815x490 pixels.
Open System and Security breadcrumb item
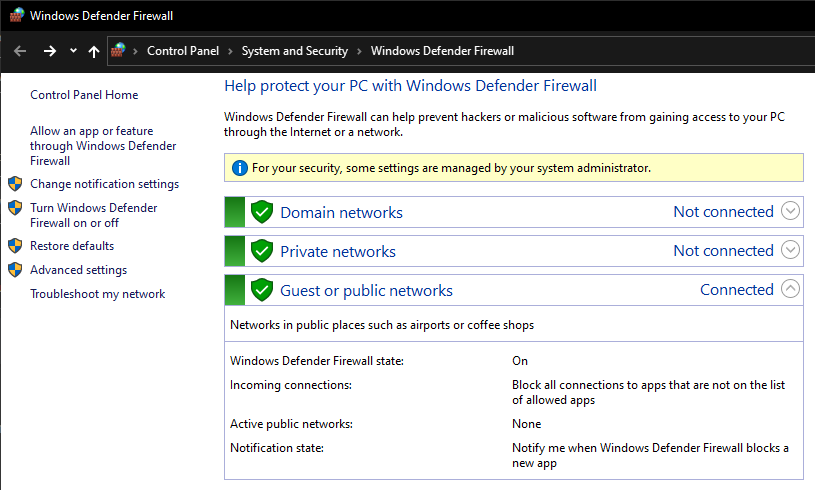point(295,51)
